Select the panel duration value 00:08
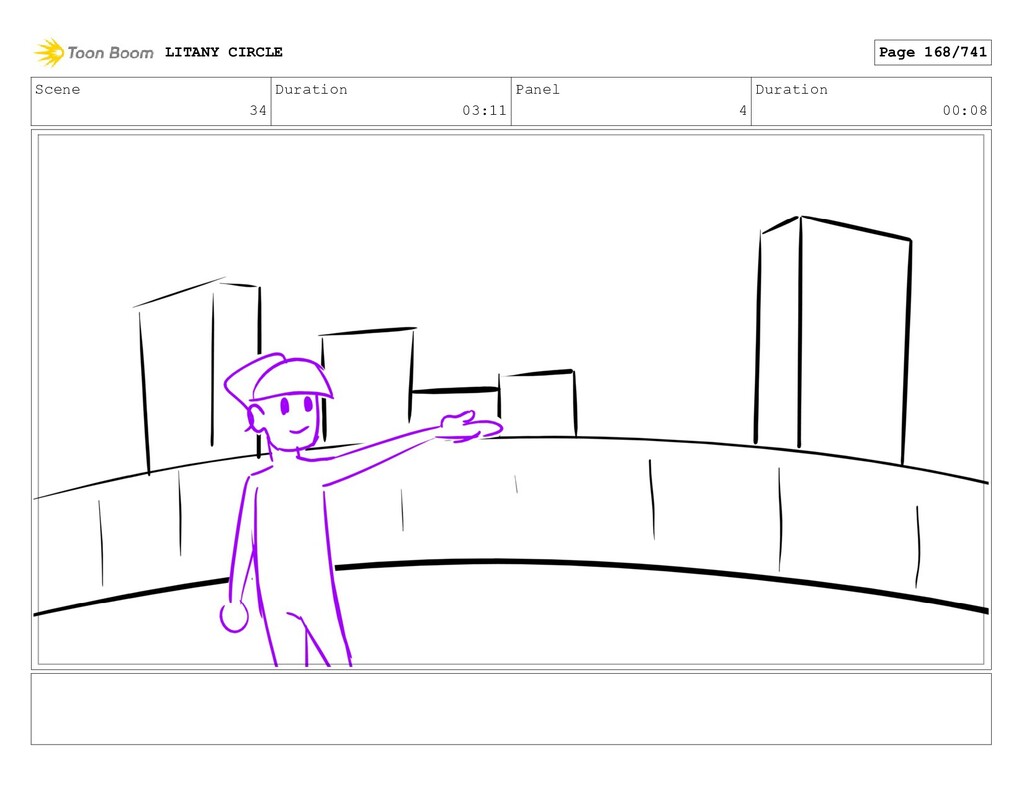The image size is (1024, 791). tap(965, 110)
